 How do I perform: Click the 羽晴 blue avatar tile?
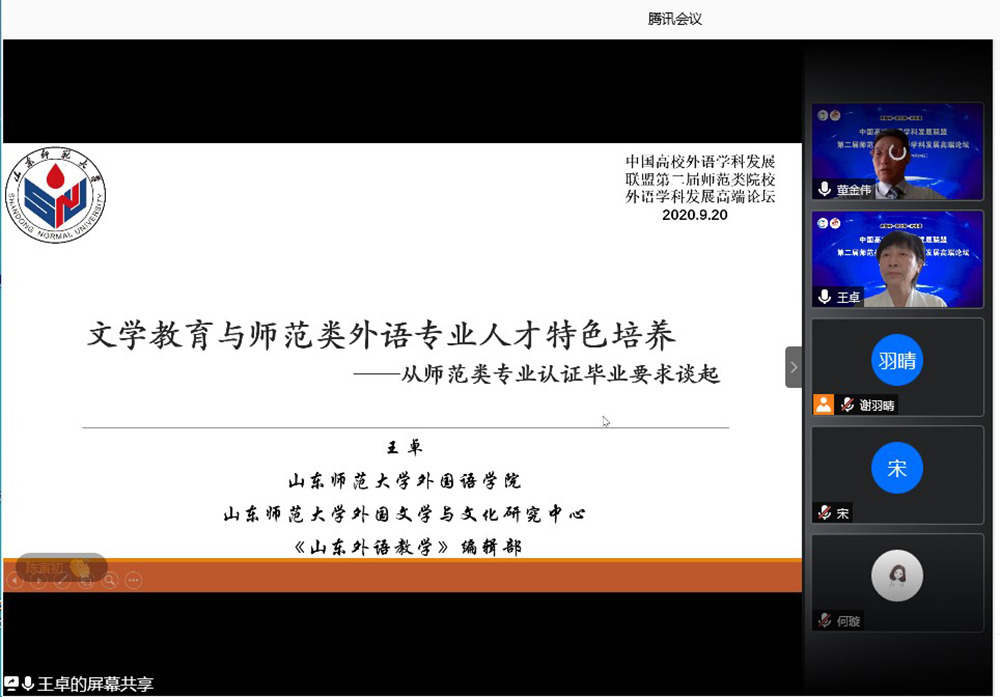pyautogui.click(x=897, y=360)
